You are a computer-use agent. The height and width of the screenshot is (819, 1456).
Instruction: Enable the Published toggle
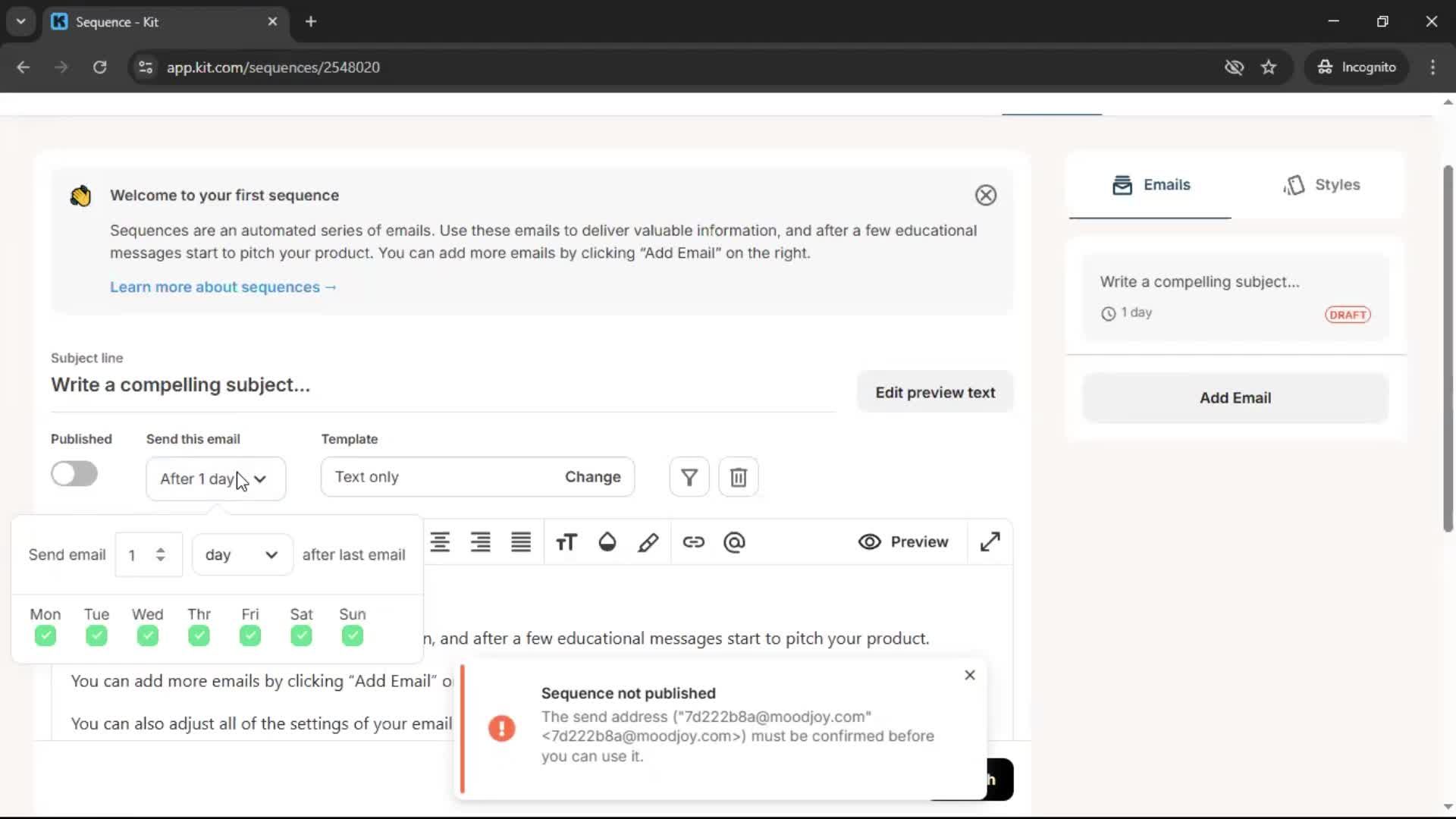pyautogui.click(x=74, y=473)
